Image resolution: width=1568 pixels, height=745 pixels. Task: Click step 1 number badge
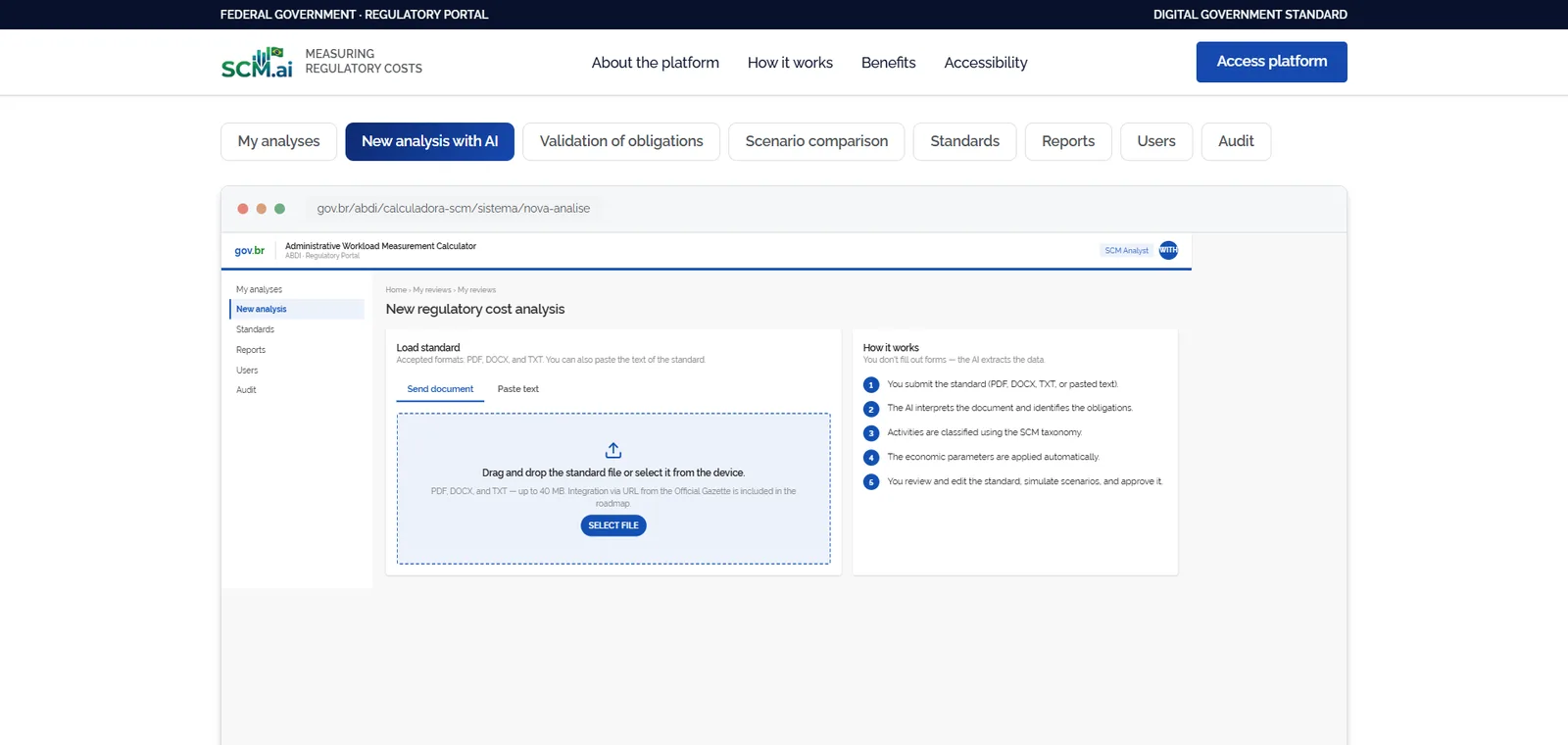coord(871,385)
